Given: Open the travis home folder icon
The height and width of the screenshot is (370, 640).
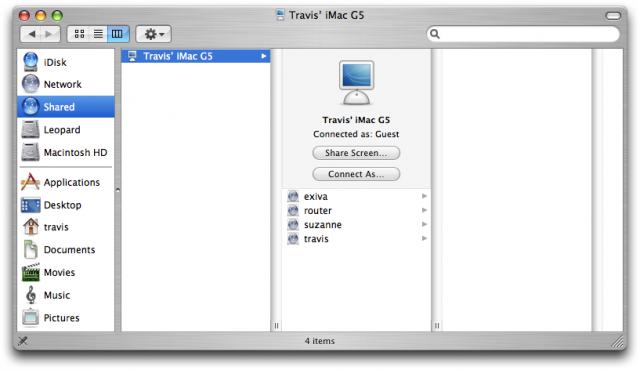Looking at the screenshot, I should [31, 227].
